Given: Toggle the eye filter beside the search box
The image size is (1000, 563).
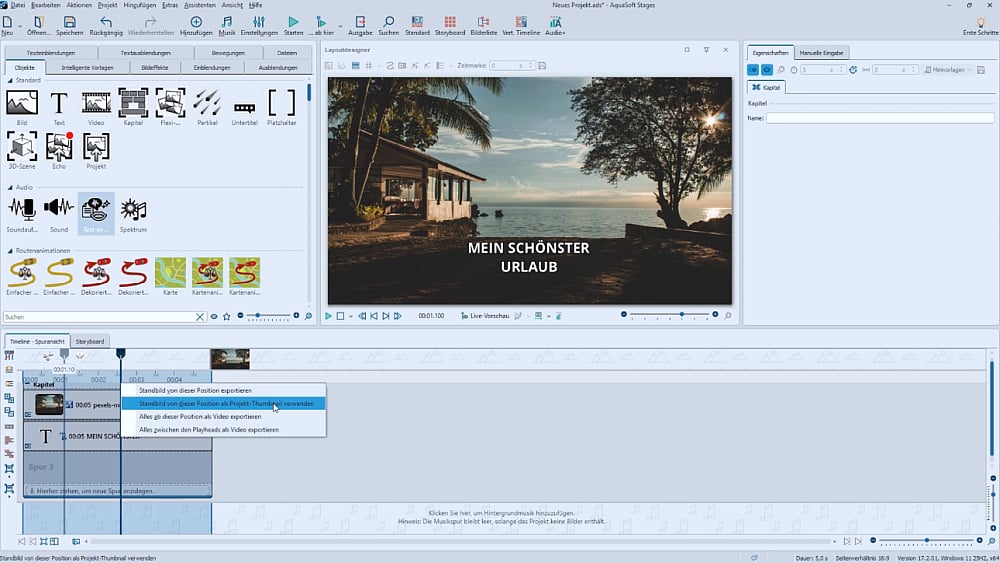Looking at the screenshot, I should 214,316.
